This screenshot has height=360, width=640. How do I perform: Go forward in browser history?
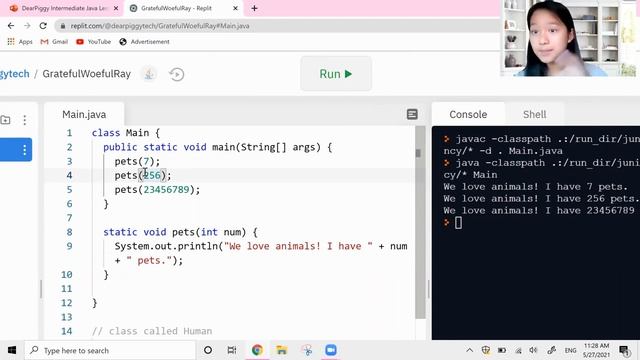pos(27,26)
